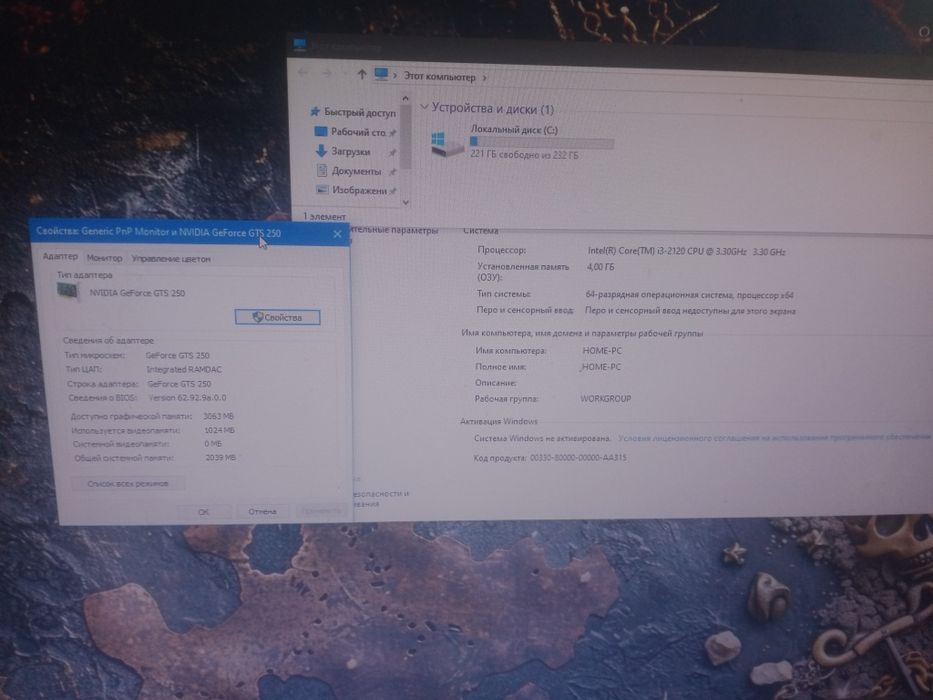Viewport: 933px width, 700px height.
Task: Open Рабочий стол in the sidebar
Action: [358, 132]
